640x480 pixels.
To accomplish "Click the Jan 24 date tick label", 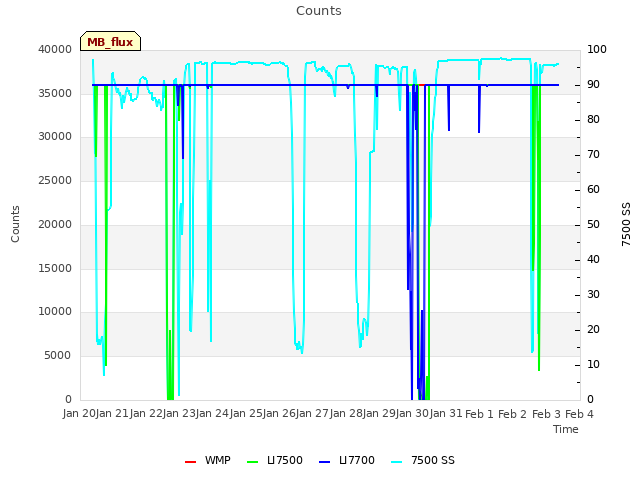I will coord(212,414).
